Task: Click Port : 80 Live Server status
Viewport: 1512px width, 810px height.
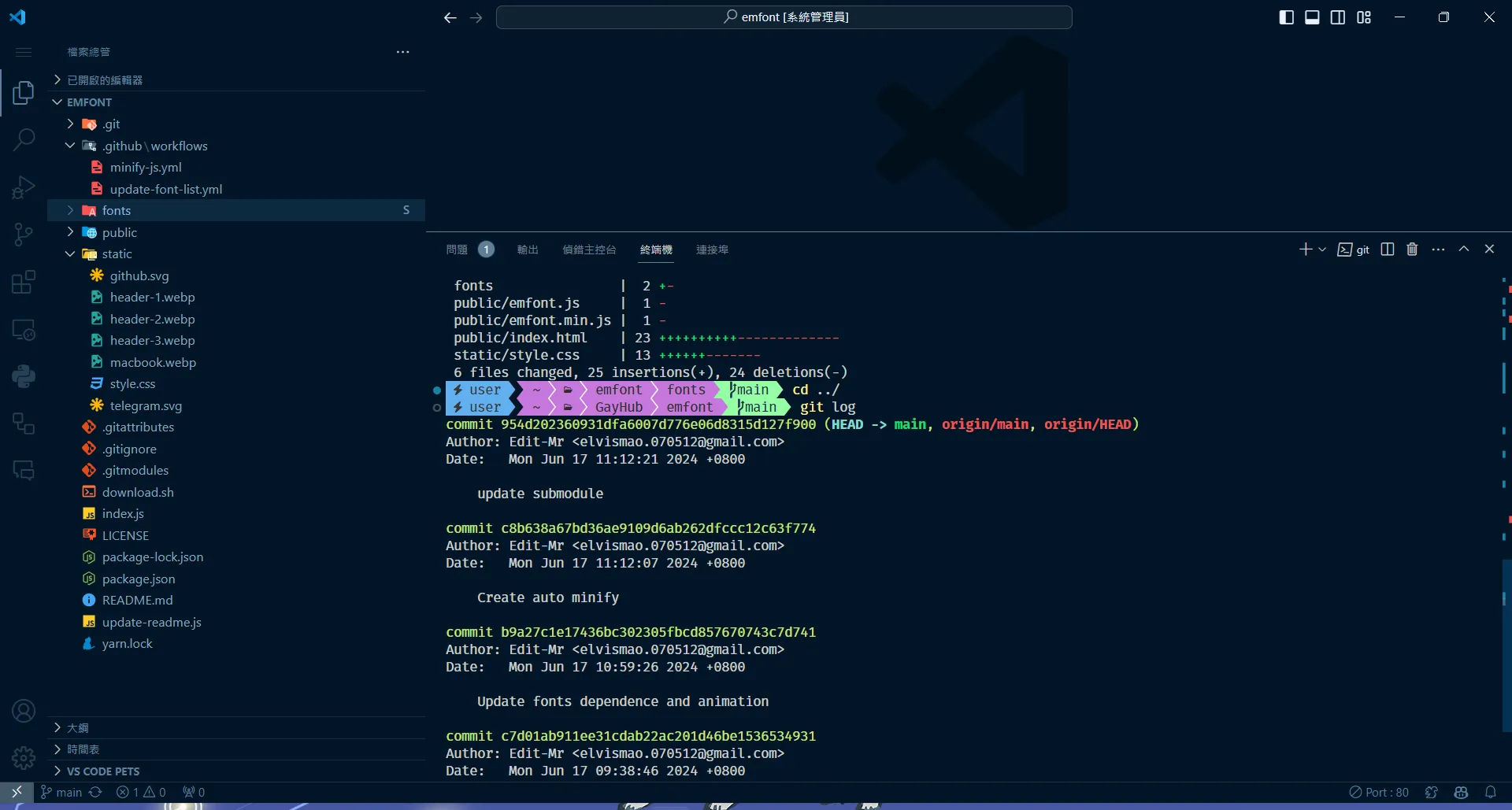Action: (1379, 792)
